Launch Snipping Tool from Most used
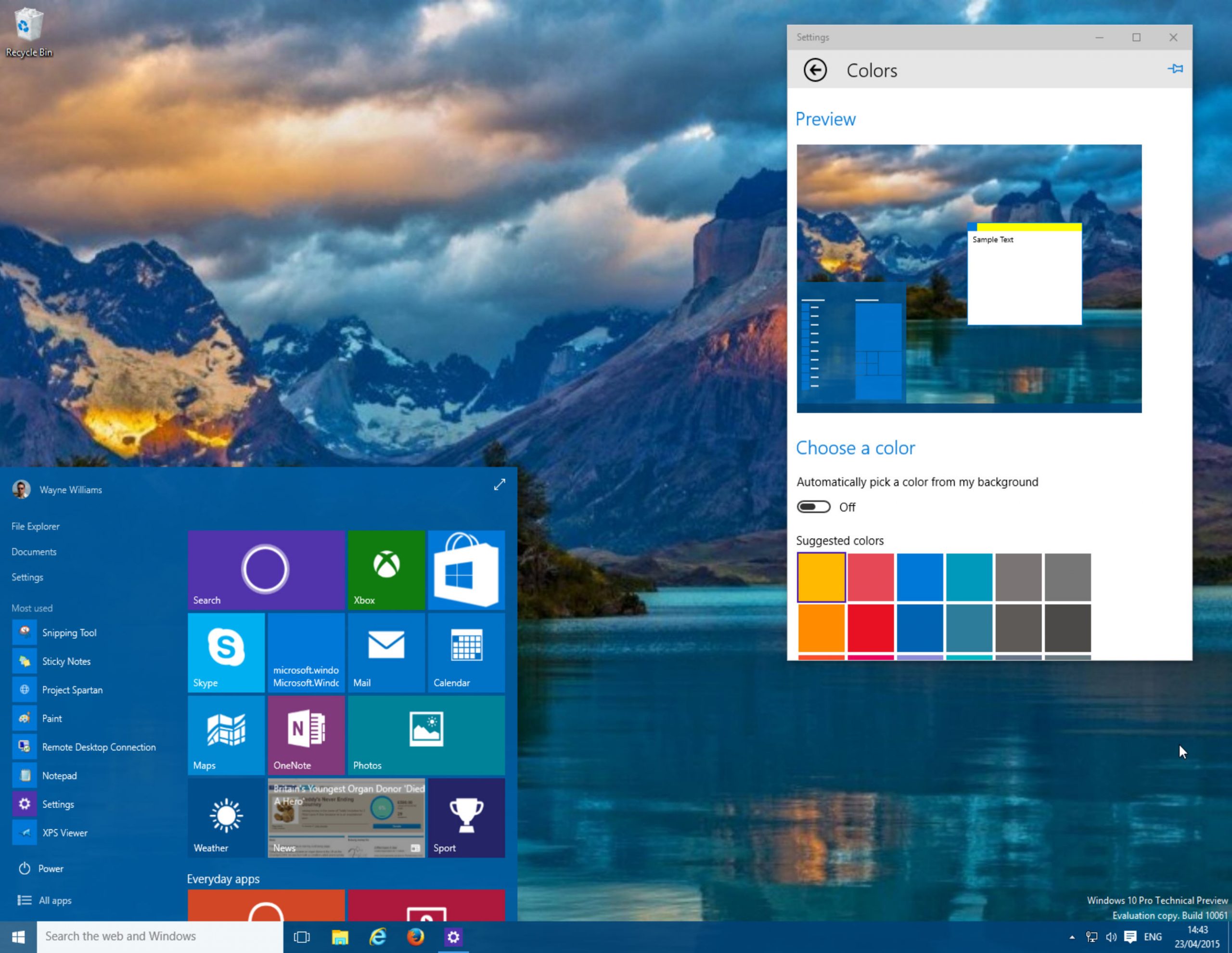This screenshot has height=953, width=1232. tap(69, 632)
